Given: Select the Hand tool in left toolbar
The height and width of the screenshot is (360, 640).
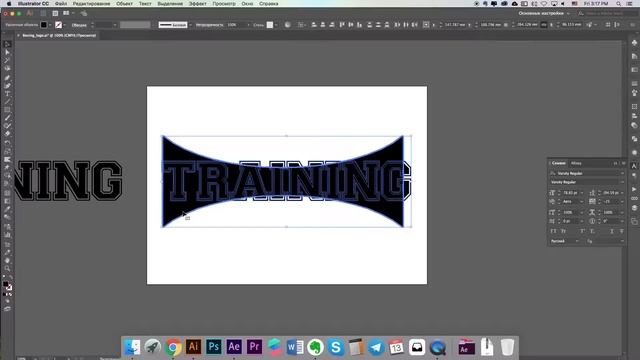Looking at the screenshot, I should 7,260.
